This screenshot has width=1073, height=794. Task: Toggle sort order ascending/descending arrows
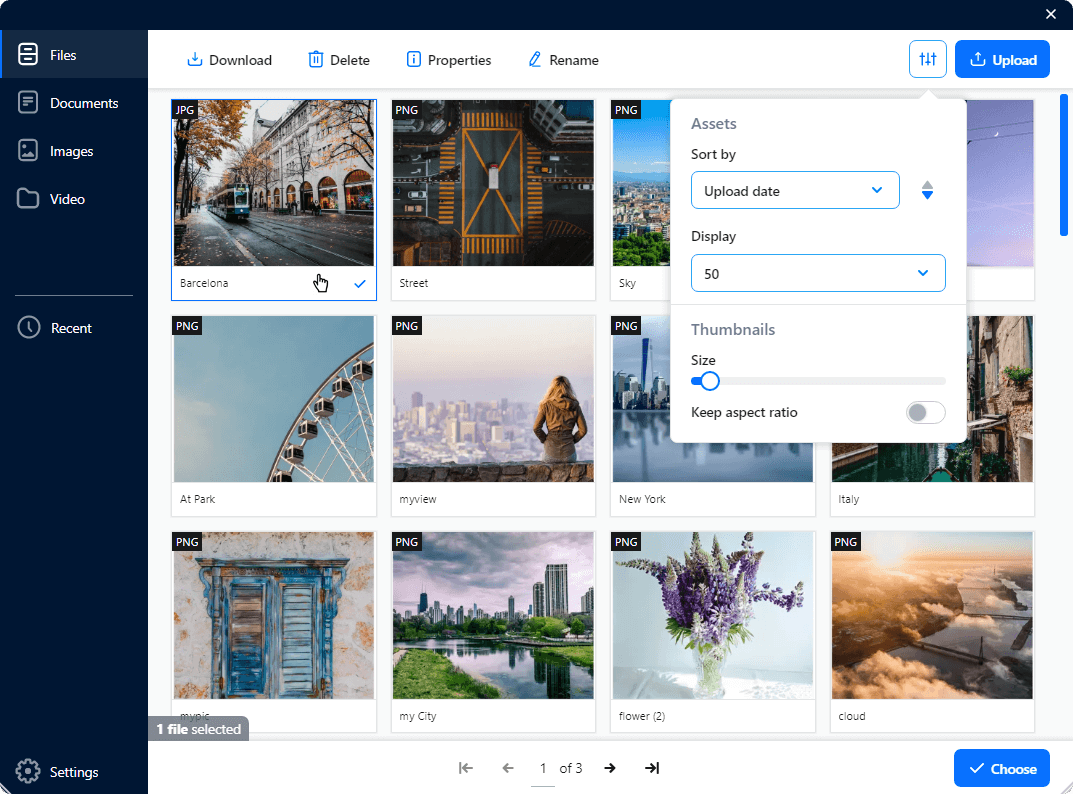tap(927, 190)
